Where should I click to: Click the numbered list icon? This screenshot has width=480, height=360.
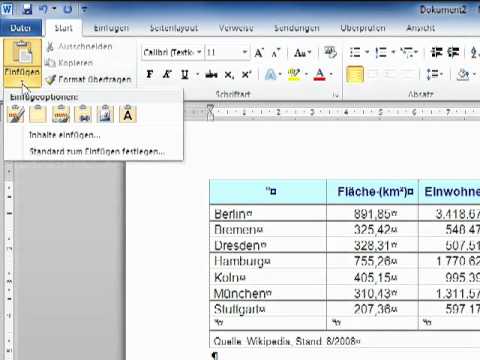click(x=381, y=52)
